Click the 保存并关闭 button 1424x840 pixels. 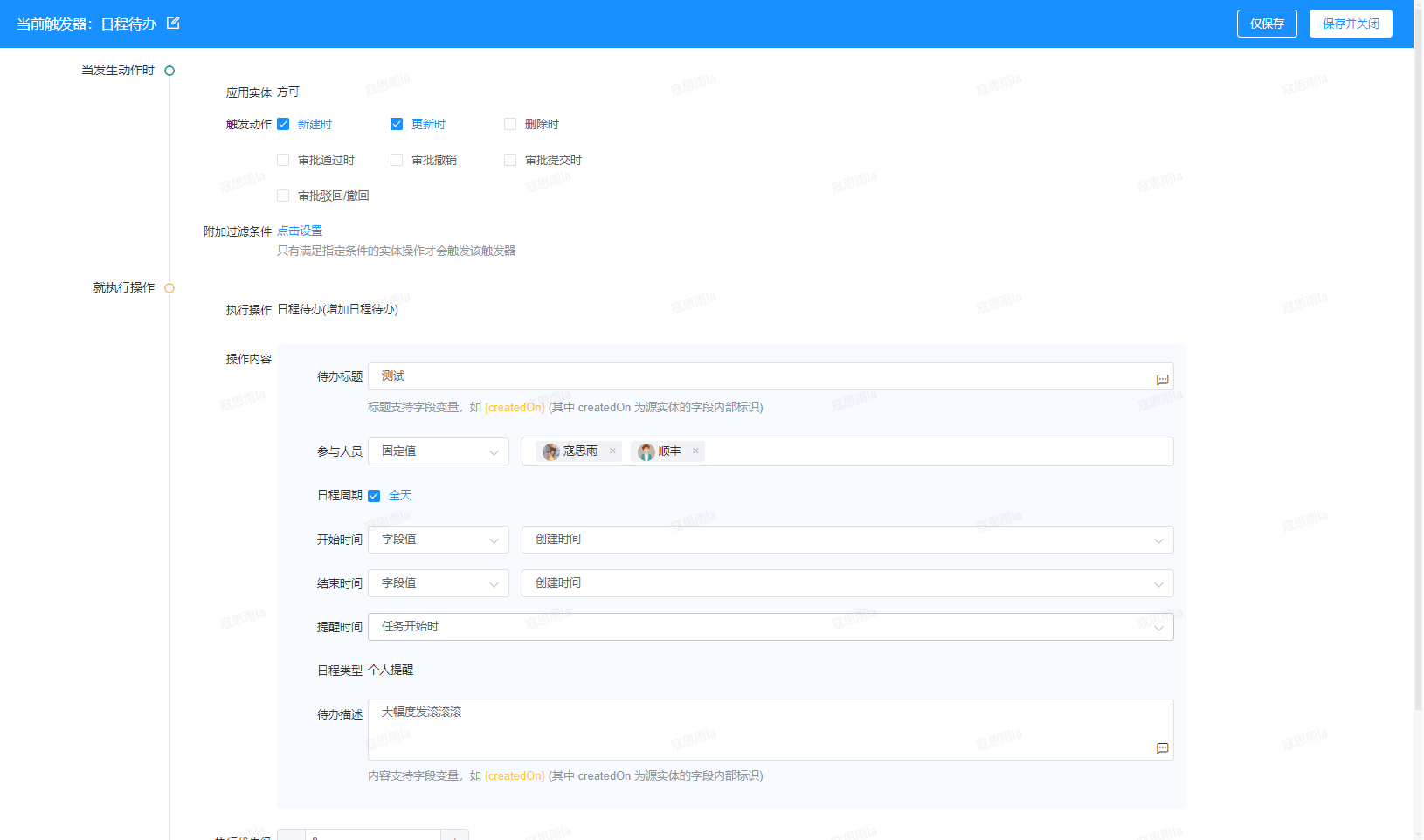(1351, 24)
